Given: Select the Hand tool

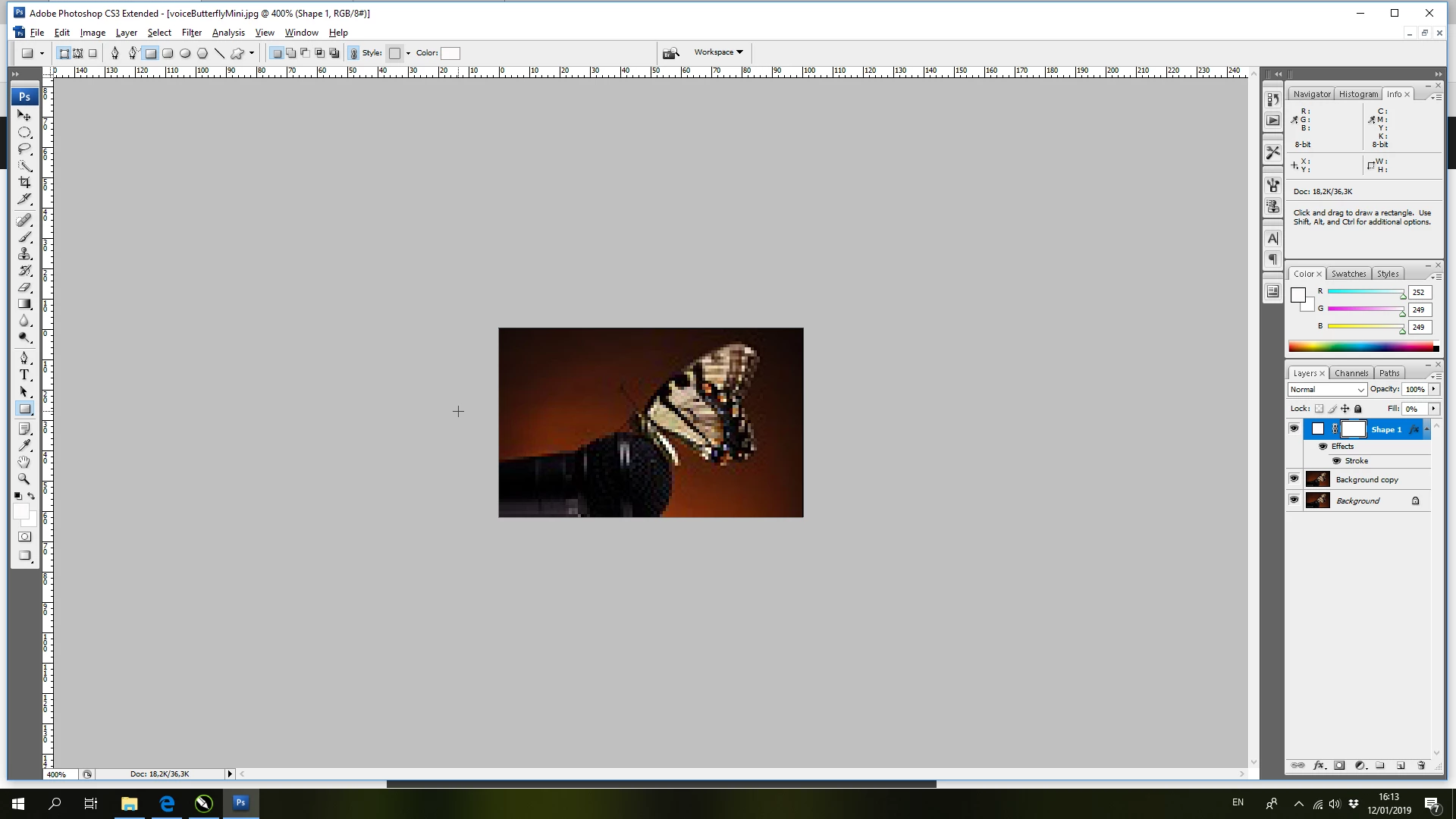Looking at the screenshot, I should 24,462.
